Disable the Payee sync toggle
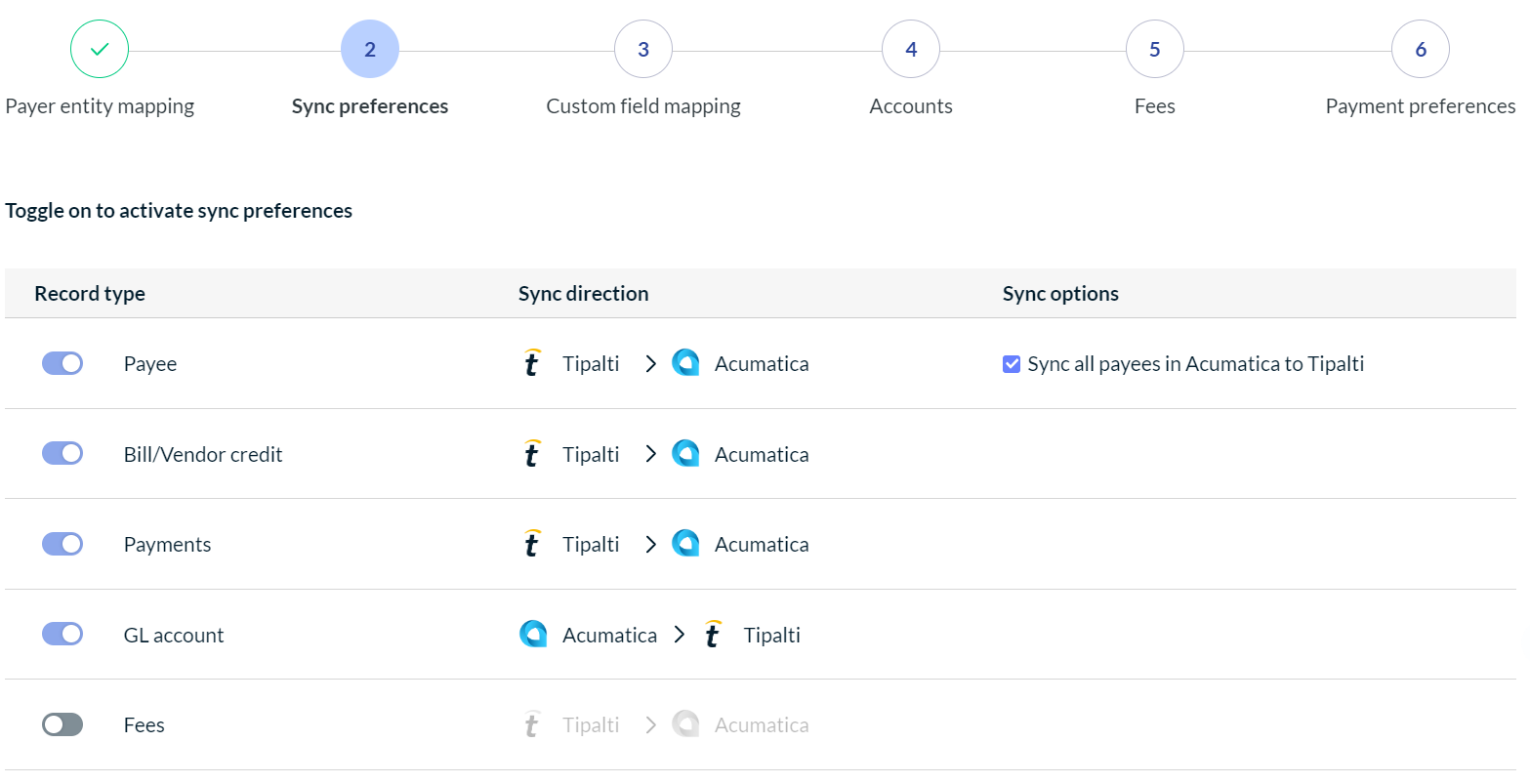Image resolution: width=1530 pixels, height=784 pixels. point(62,362)
